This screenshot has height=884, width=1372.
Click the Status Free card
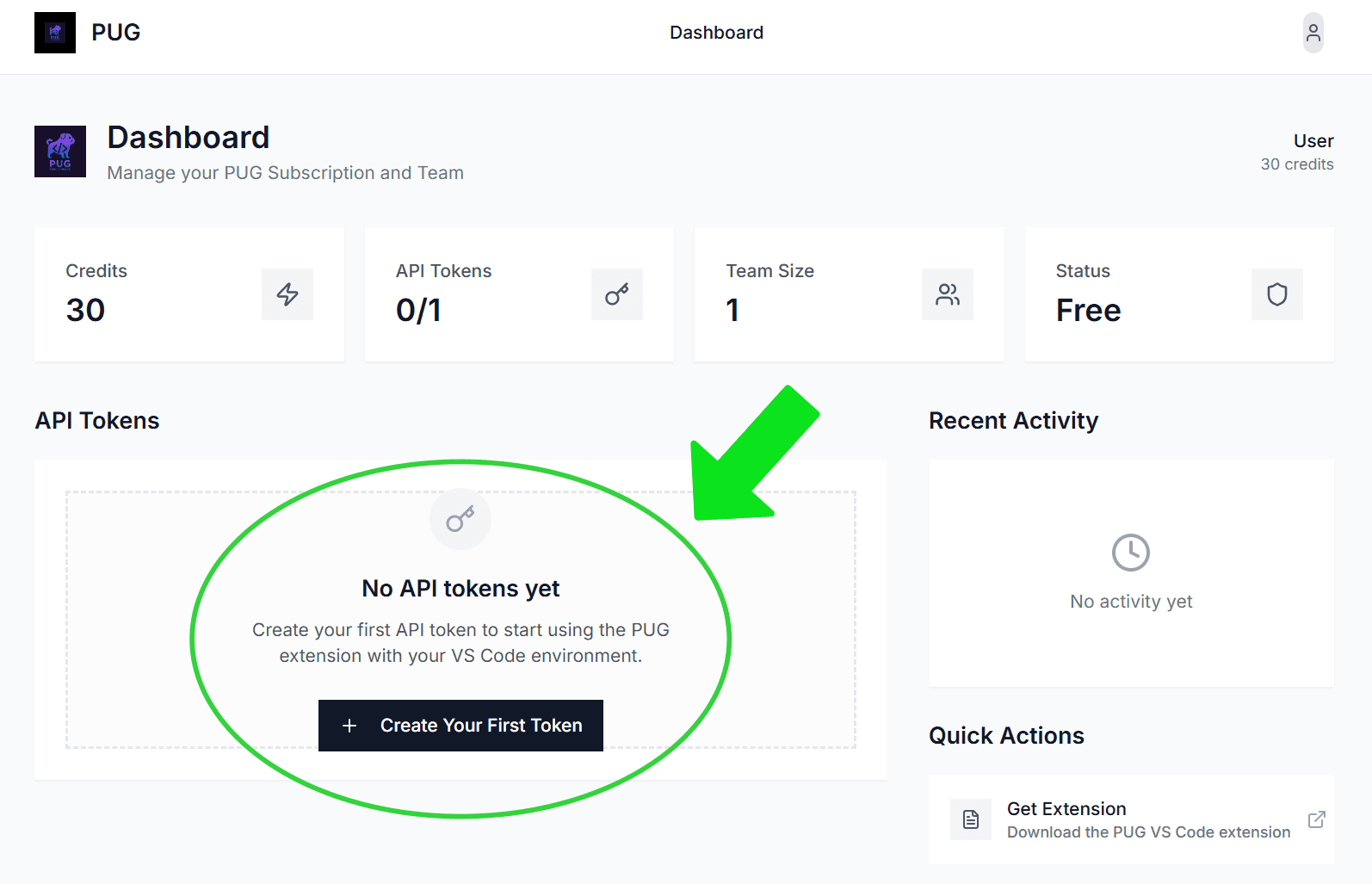(x=1179, y=294)
